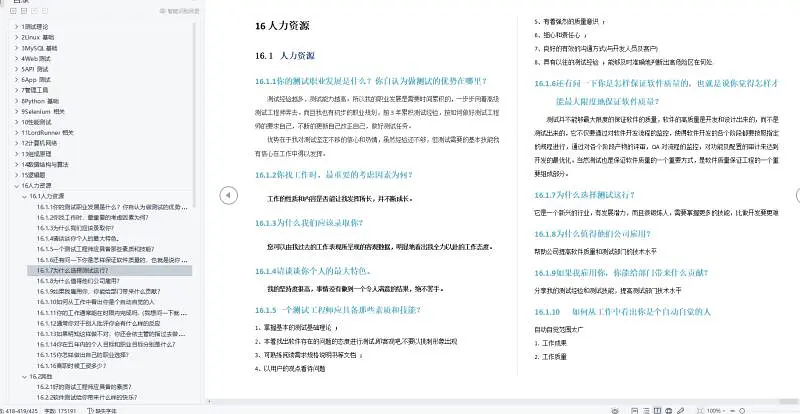Screen dimensions: 800x414
Task: Switch to outline view icon in status bar
Action: (646, 410)
